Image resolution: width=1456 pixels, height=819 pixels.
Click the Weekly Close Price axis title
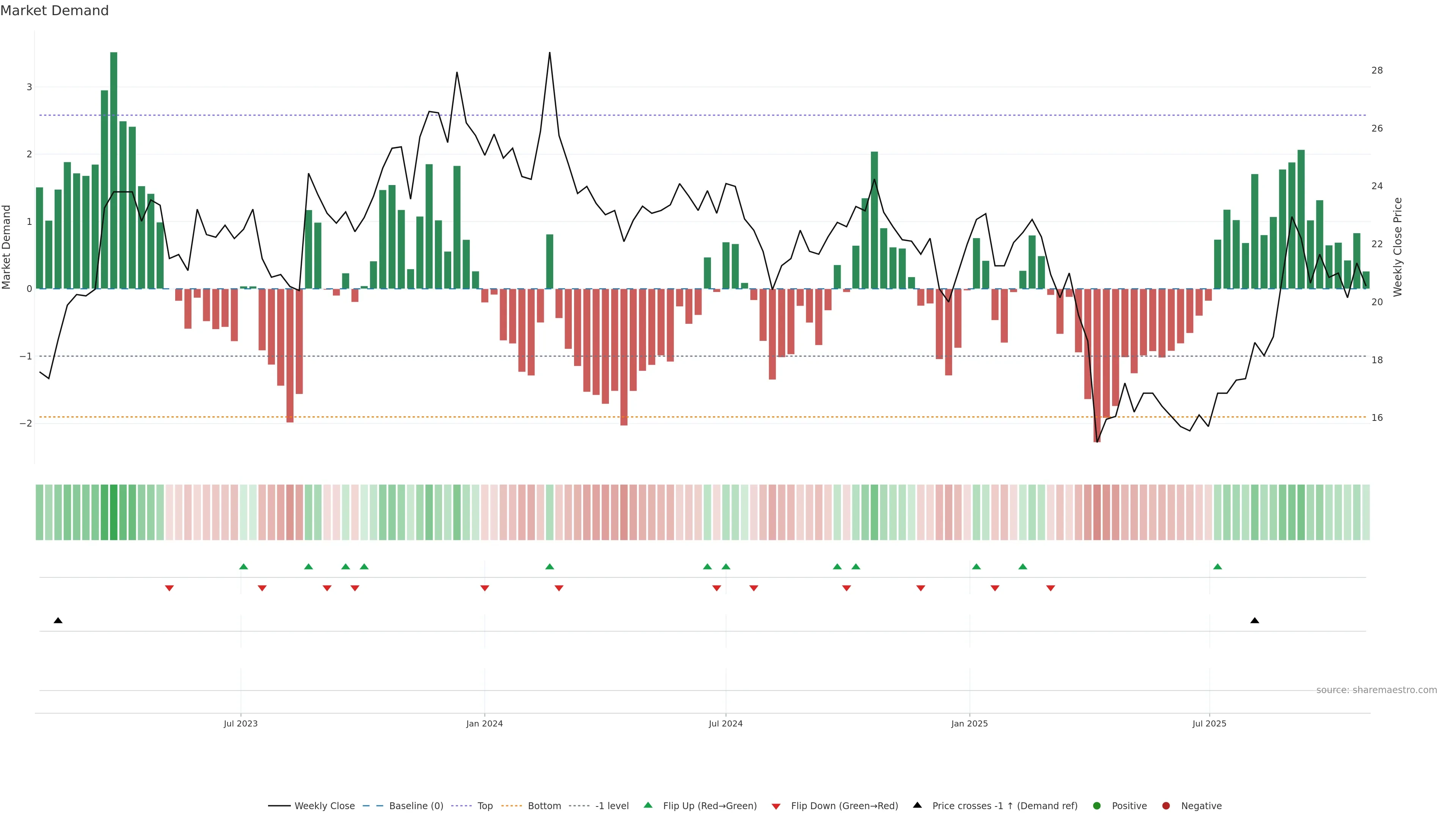(x=1398, y=247)
